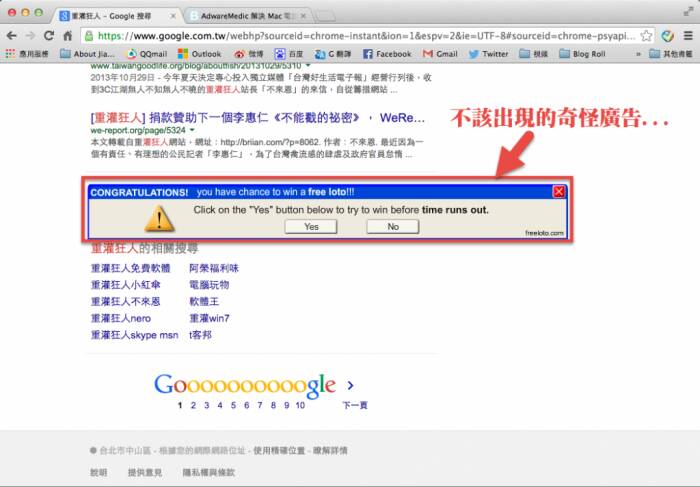Viewport: 700px width, 487px height.
Task: Click the colorful extension icon beside the star
Action: (x=668, y=36)
